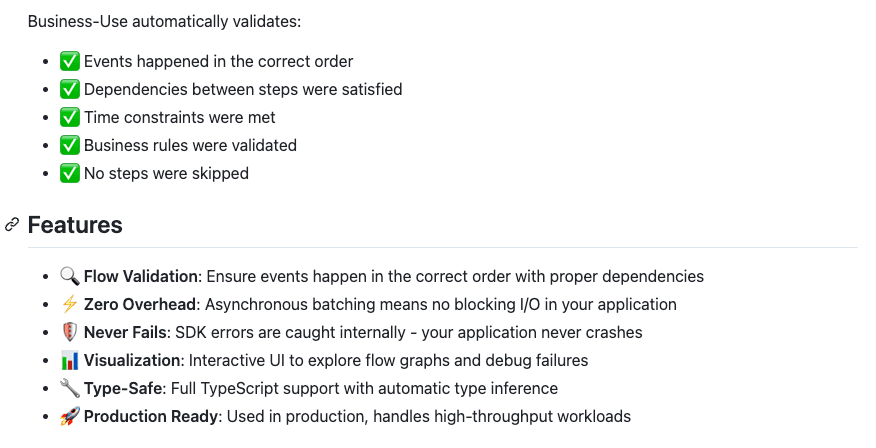Click checkmark next to Business rules were validated
The width and height of the screenshot is (876, 448).
(x=69, y=145)
